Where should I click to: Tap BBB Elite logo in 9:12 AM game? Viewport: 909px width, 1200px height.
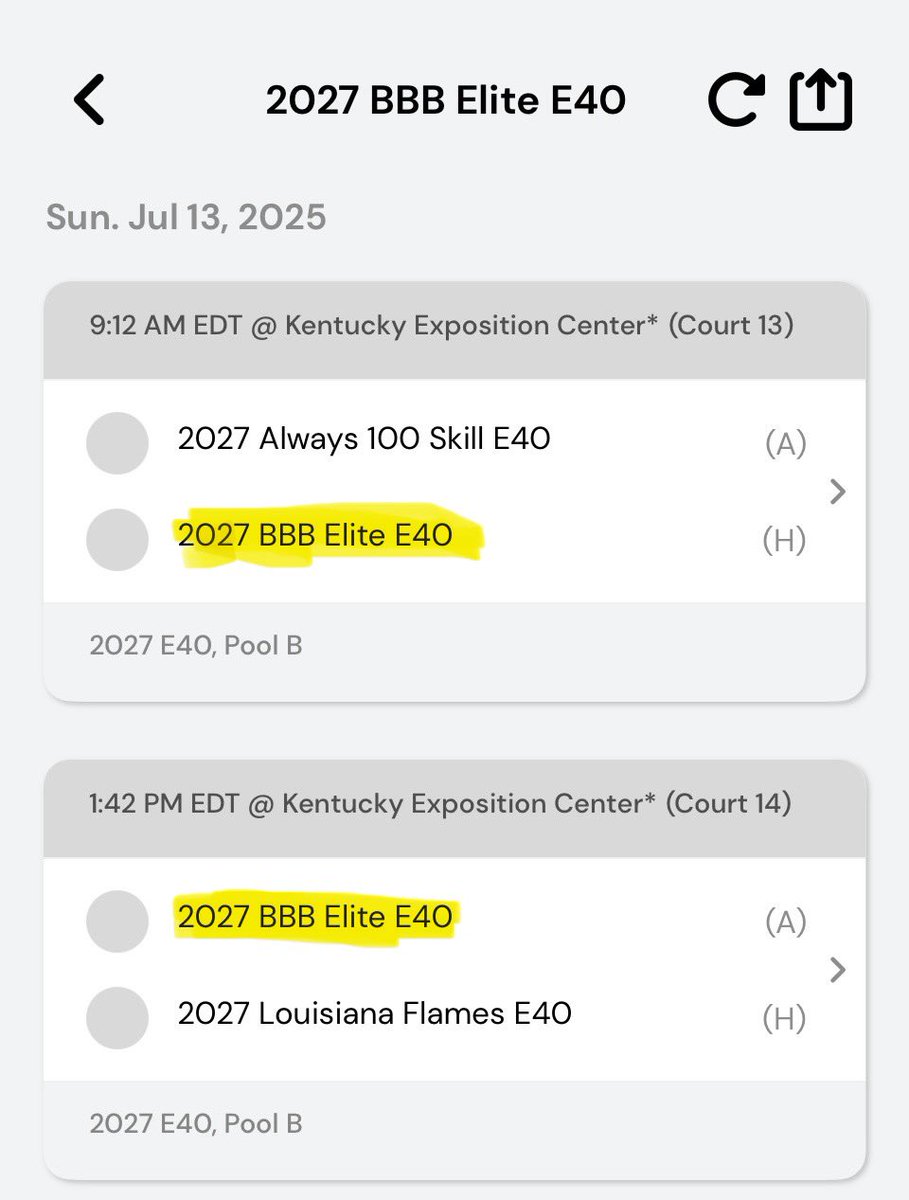(x=117, y=539)
